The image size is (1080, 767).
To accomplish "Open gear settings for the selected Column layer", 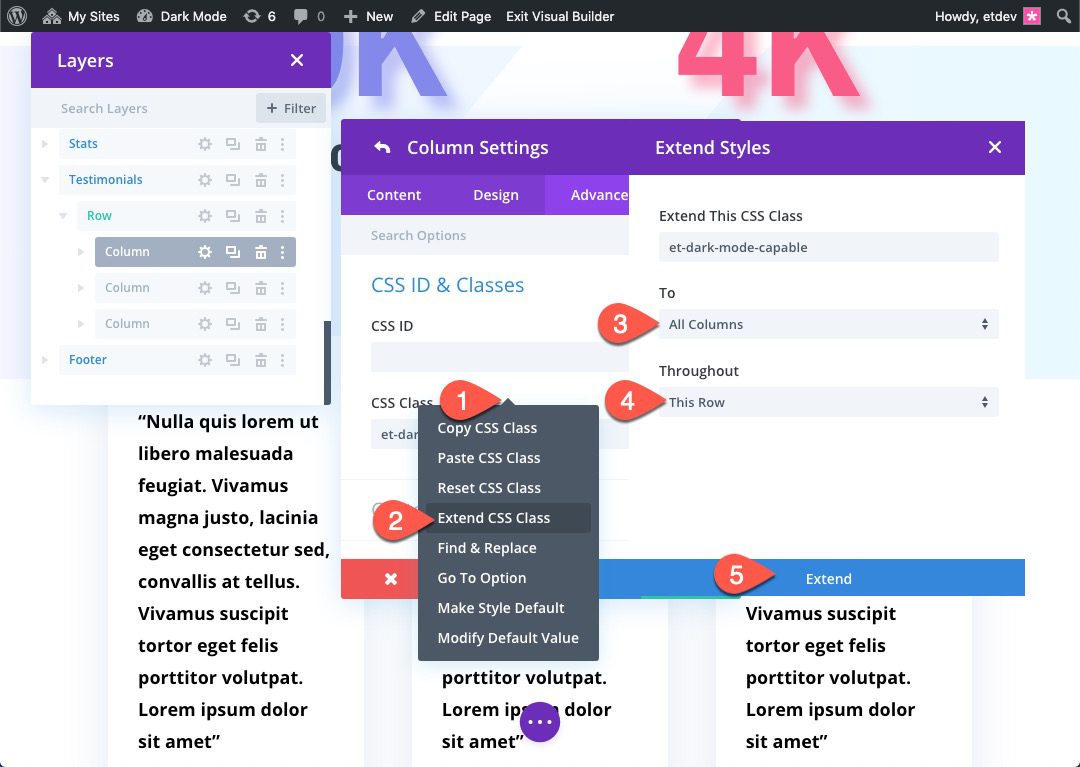I will coord(205,251).
